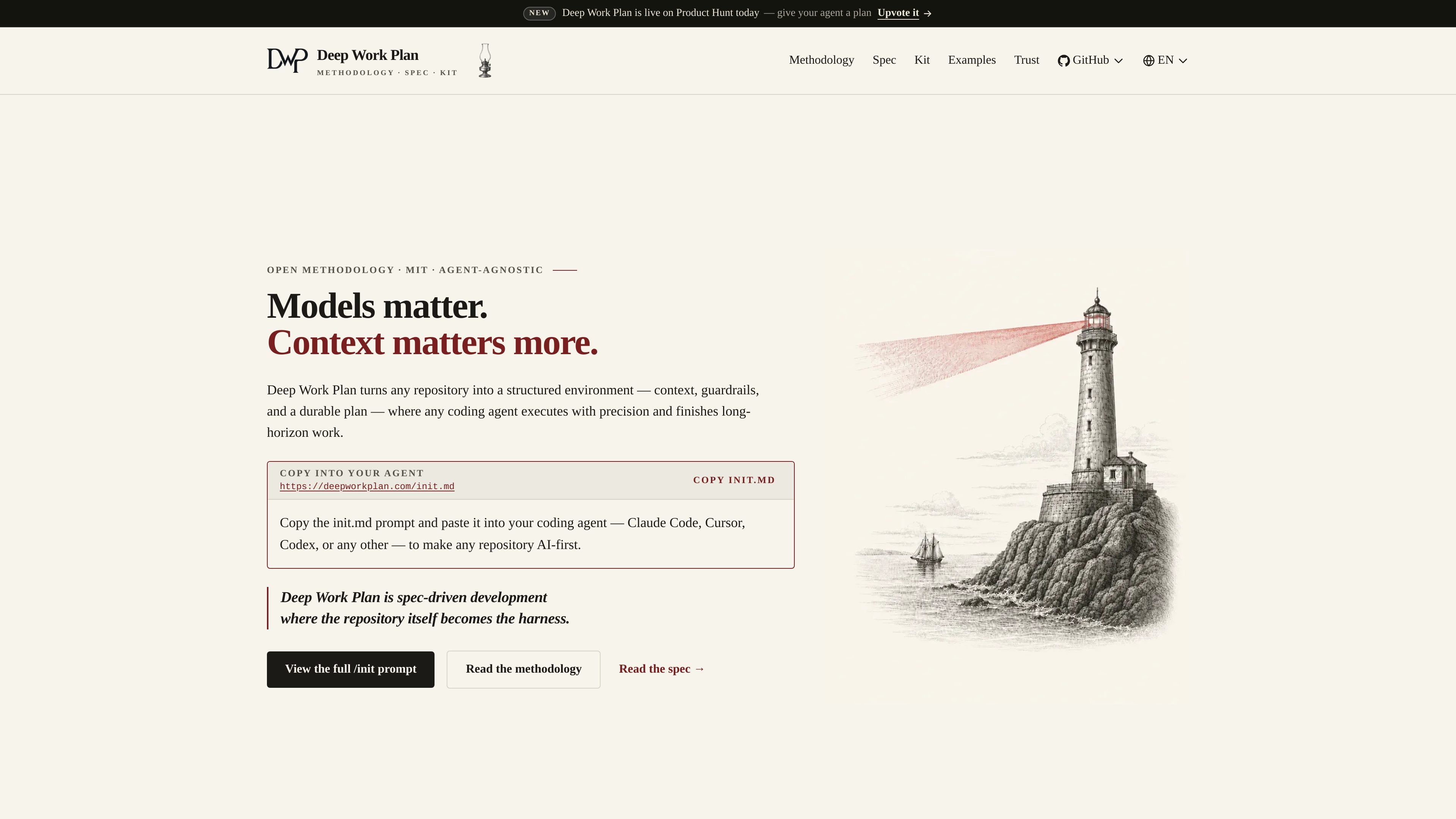Click the GitHub octocat icon
The image size is (1456, 819).
tap(1064, 61)
